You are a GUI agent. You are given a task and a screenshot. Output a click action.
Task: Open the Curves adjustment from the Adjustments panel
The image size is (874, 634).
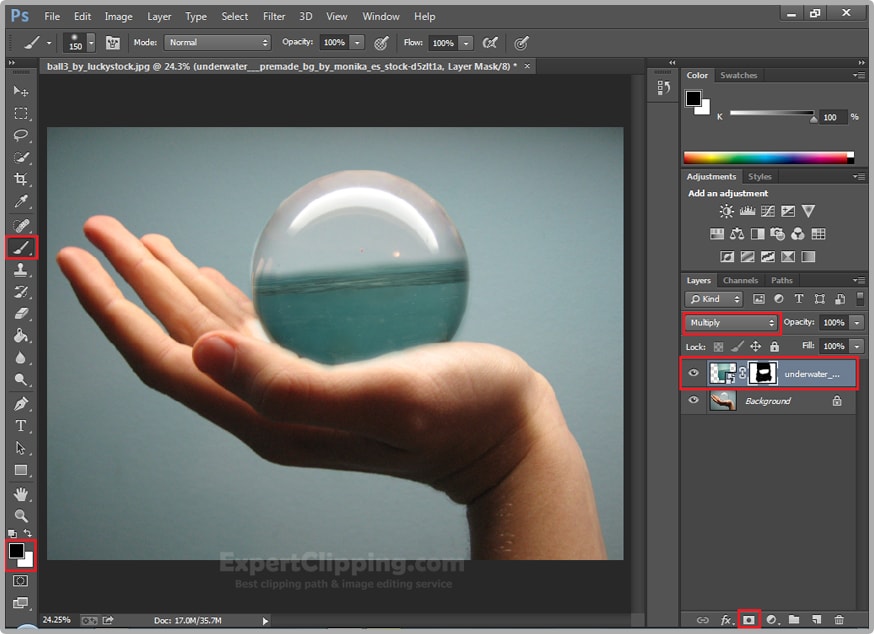point(768,211)
